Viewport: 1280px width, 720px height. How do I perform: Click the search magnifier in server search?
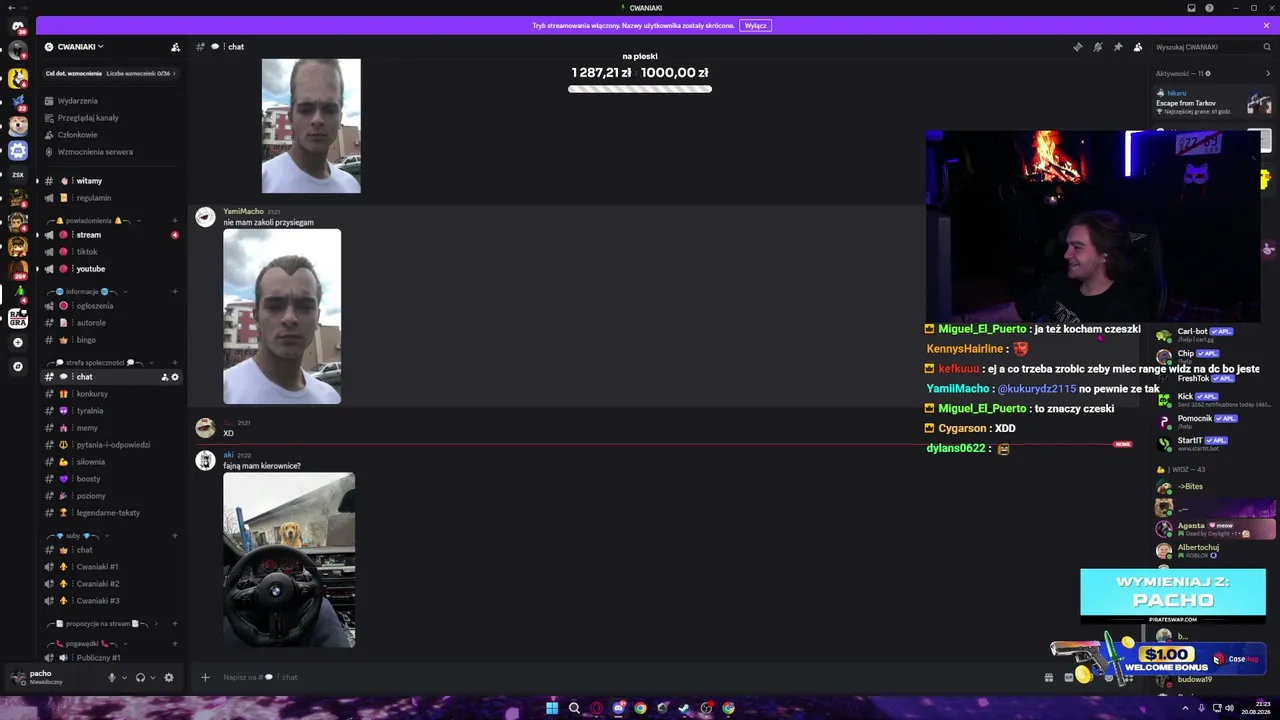click(x=1266, y=47)
